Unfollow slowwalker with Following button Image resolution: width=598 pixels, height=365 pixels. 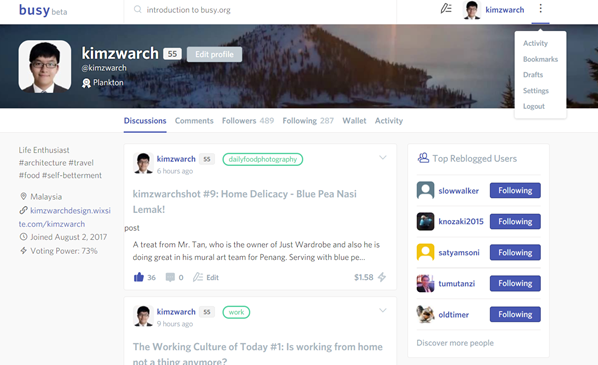515,190
